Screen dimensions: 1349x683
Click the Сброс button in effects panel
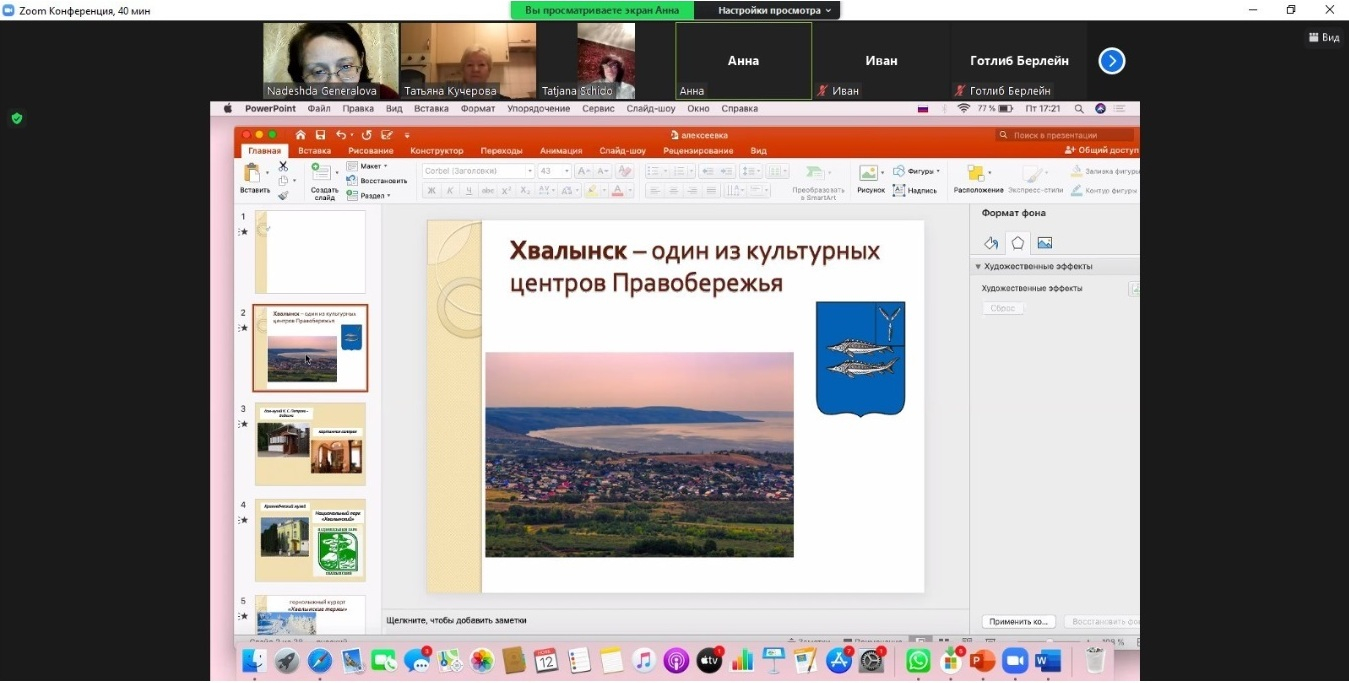1003,308
